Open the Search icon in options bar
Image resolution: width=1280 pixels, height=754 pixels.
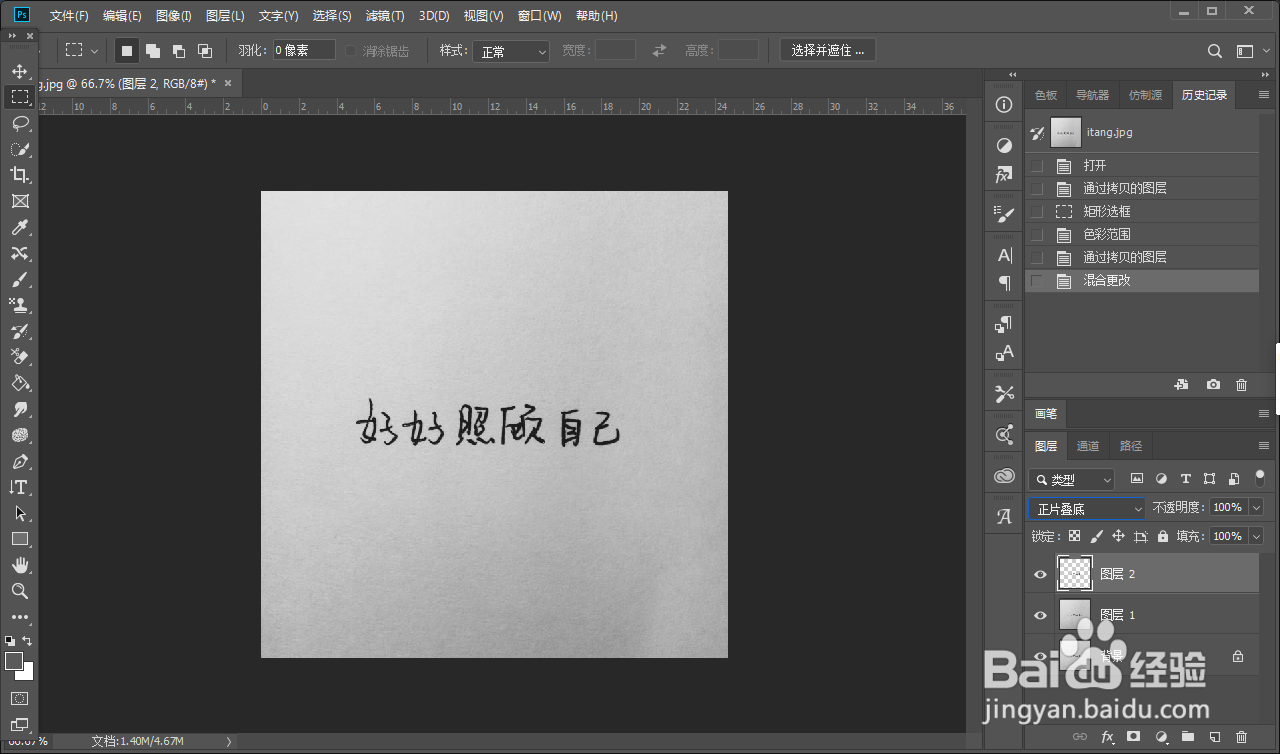point(1215,51)
